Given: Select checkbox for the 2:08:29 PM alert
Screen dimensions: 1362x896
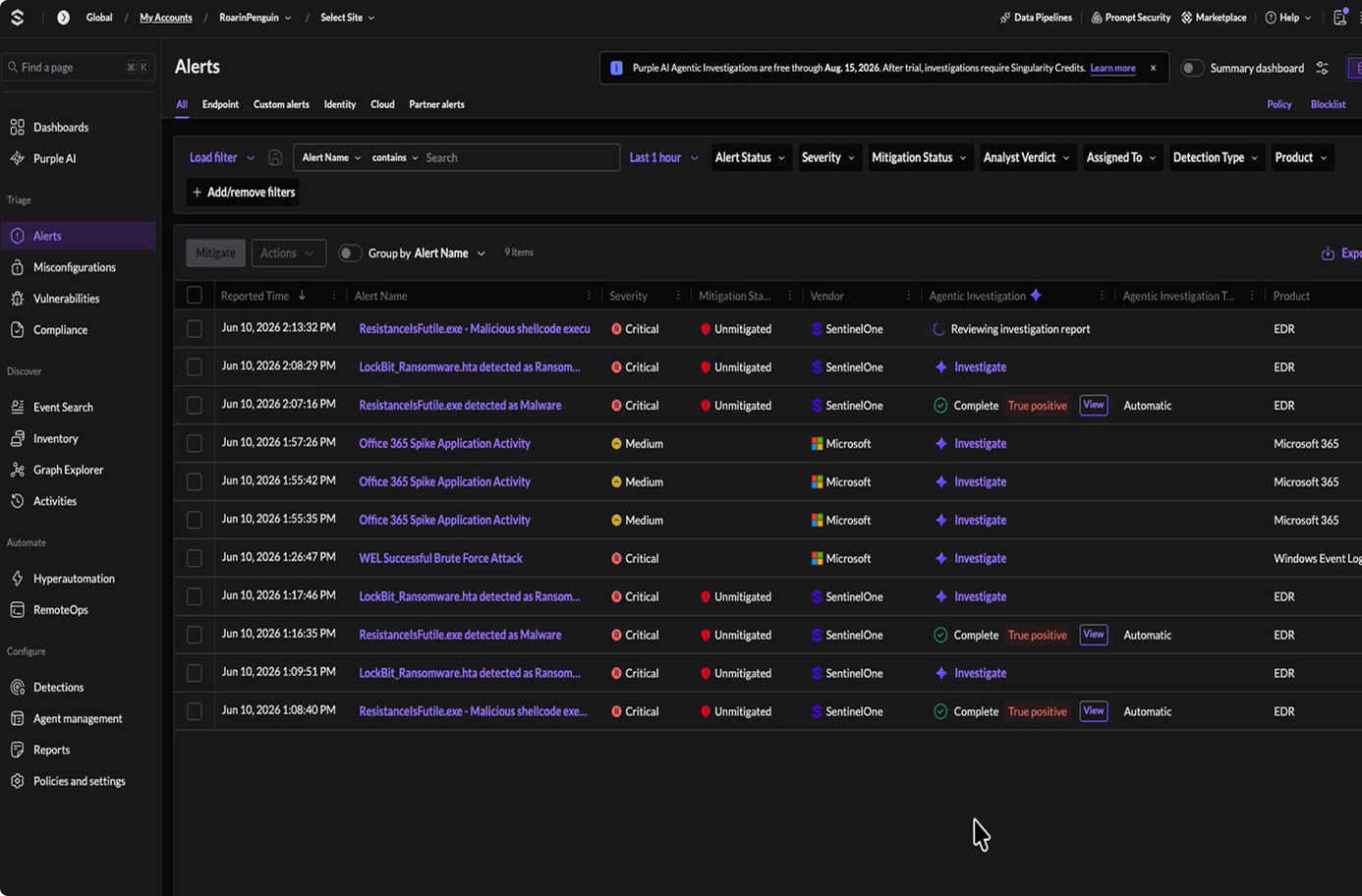Looking at the screenshot, I should (195, 366).
